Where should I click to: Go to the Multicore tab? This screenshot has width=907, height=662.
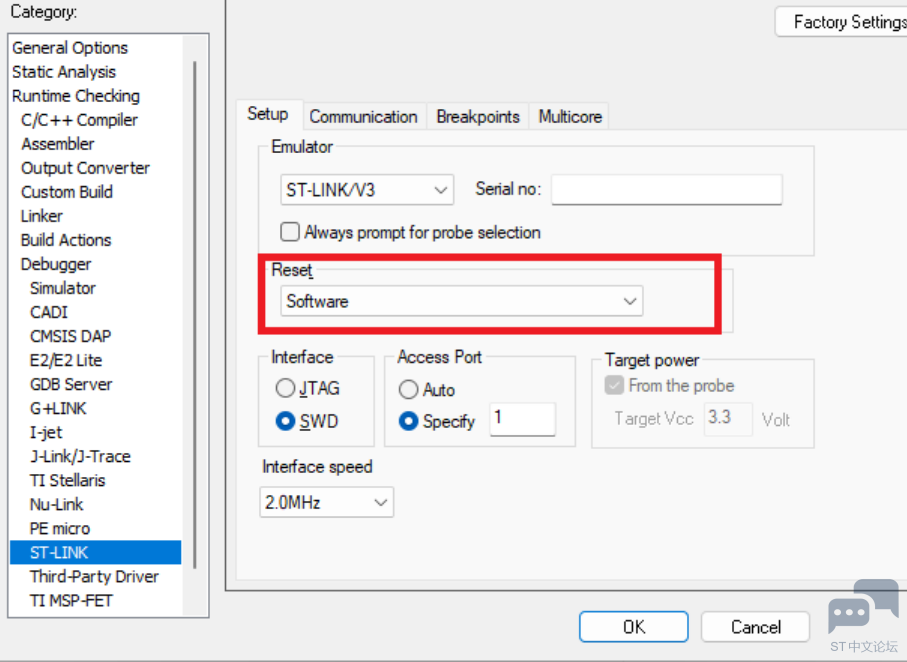(570, 116)
